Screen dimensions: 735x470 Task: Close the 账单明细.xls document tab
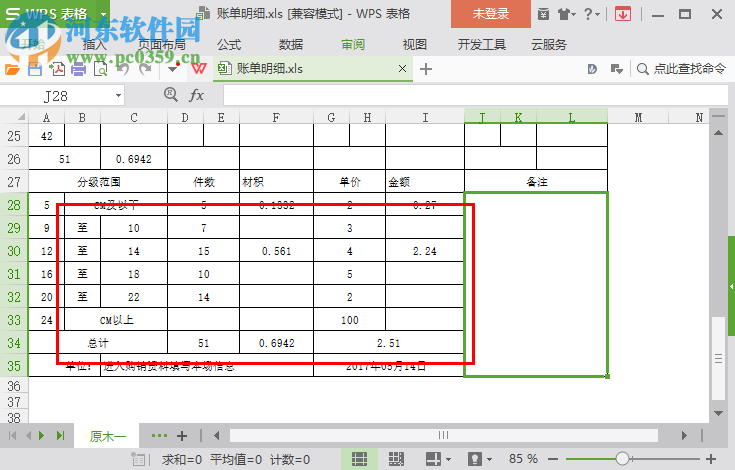tap(402, 68)
